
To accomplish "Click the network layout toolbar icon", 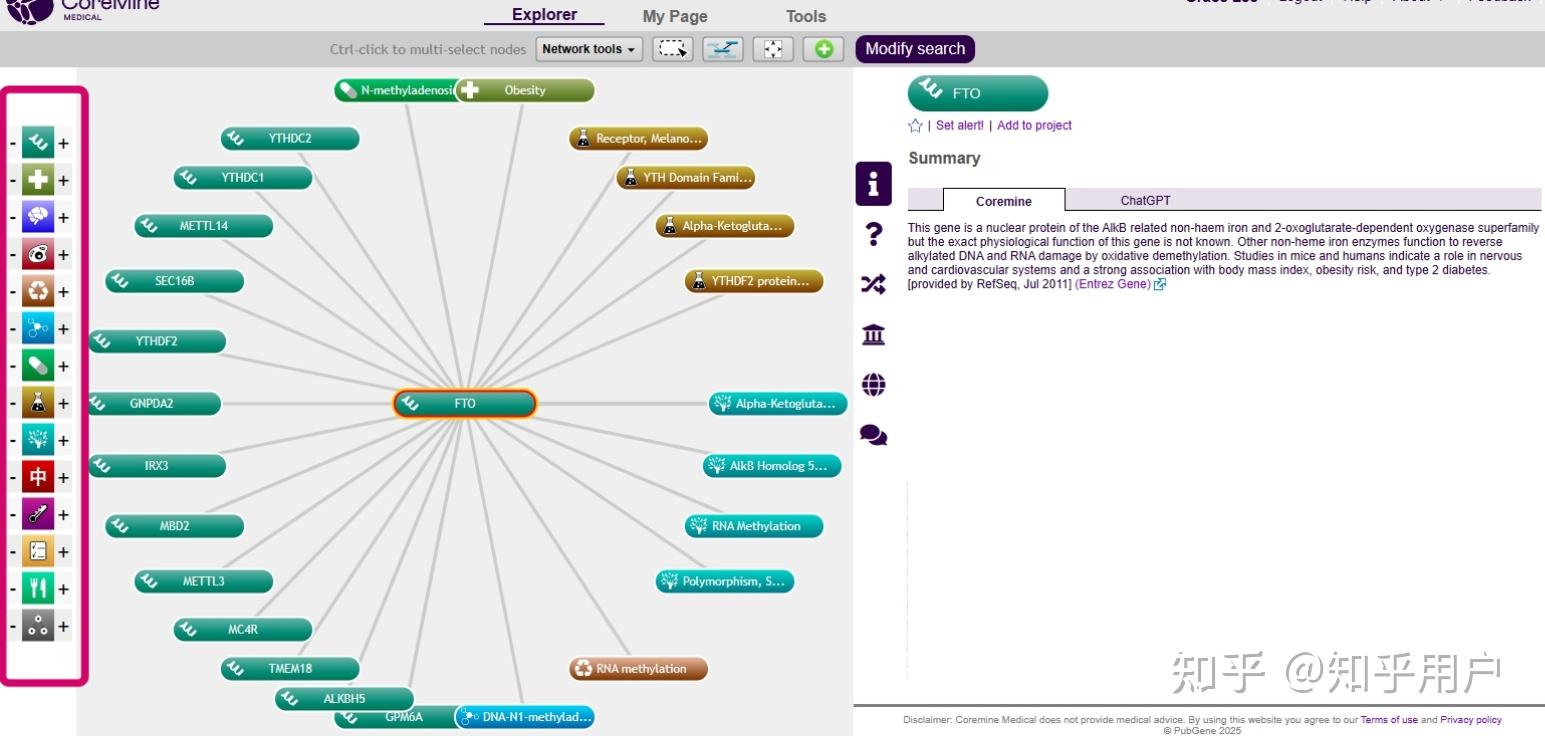I will (x=723, y=49).
